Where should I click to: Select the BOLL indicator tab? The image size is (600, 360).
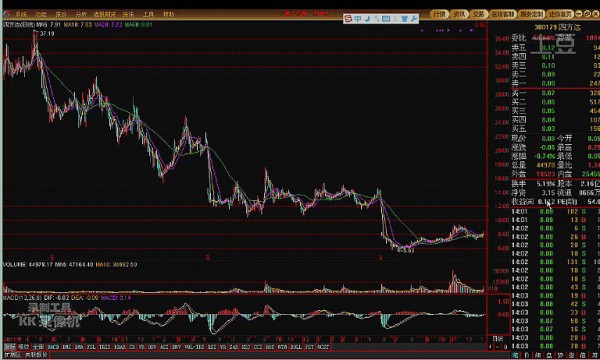point(296,347)
